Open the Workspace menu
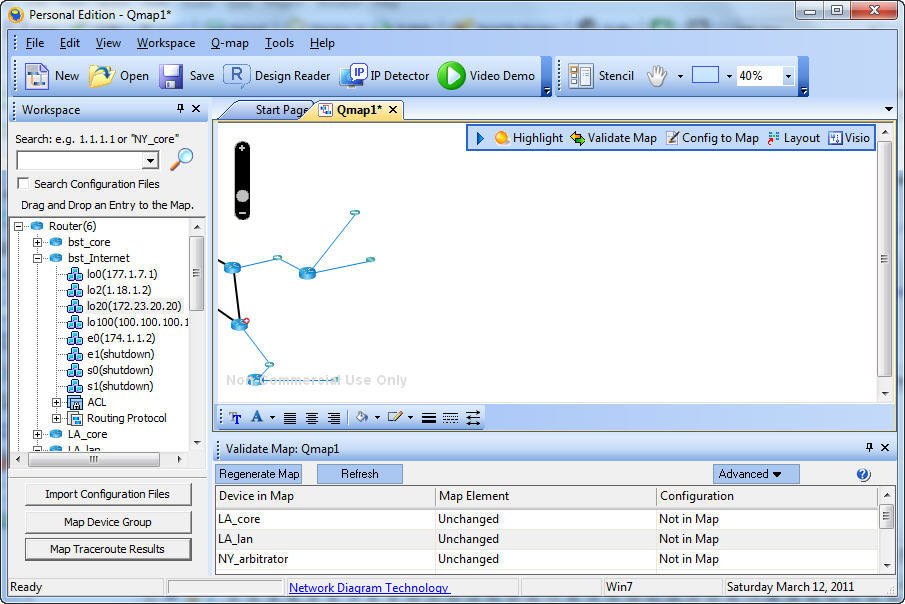Image resolution: width=905 pixels, height=604 pixels. tap(165, 43)
